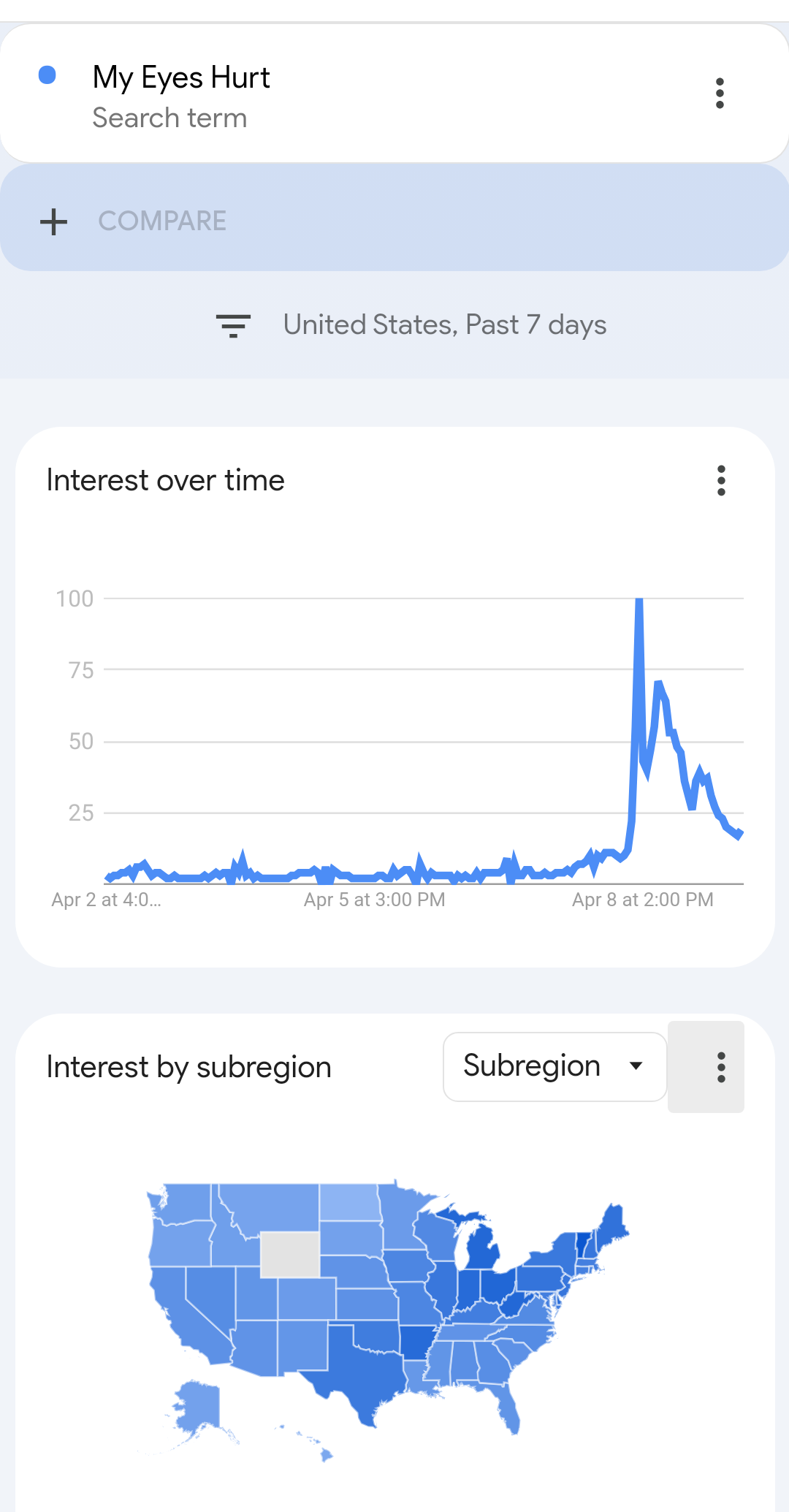
Task: Open the filter icon for region and time
Action: pos(233,325)
